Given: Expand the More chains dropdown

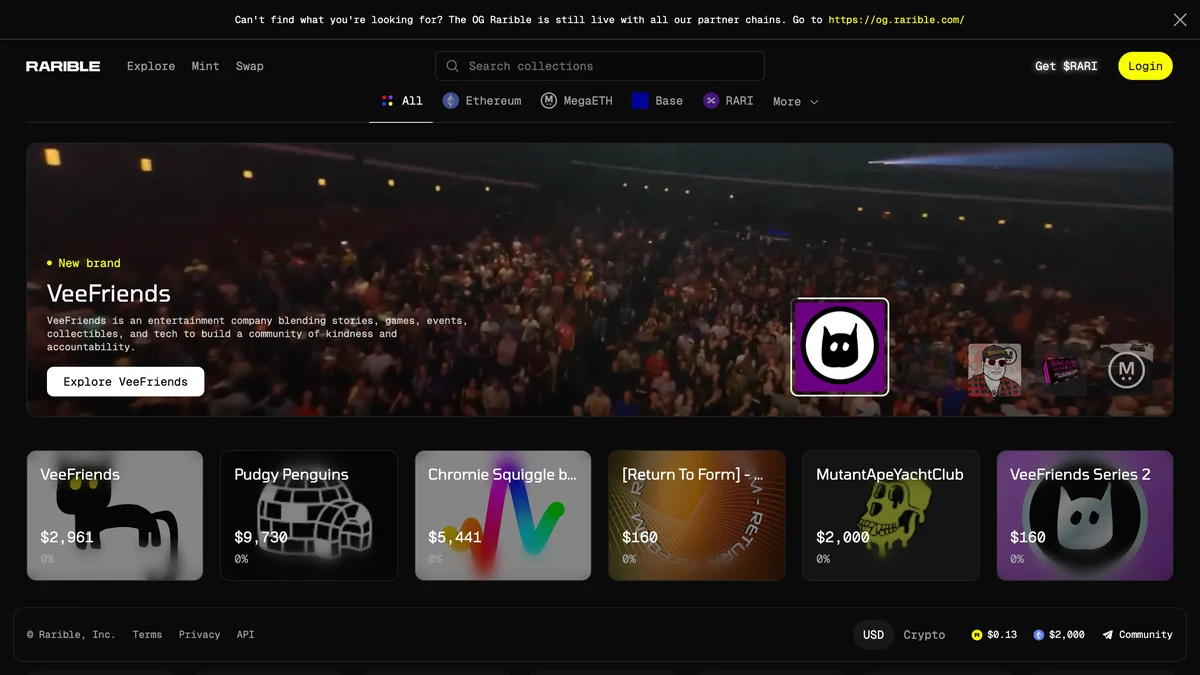Looking at the screenshot, I should 796,102.
